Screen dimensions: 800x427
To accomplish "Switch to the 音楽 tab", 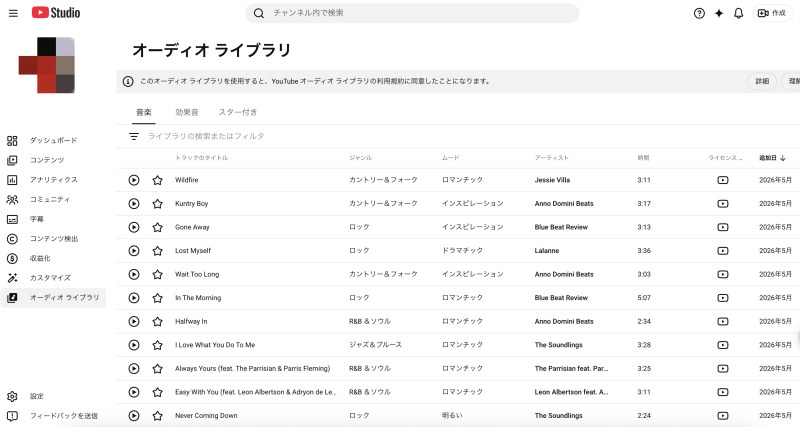I will [x=144, y=112].
